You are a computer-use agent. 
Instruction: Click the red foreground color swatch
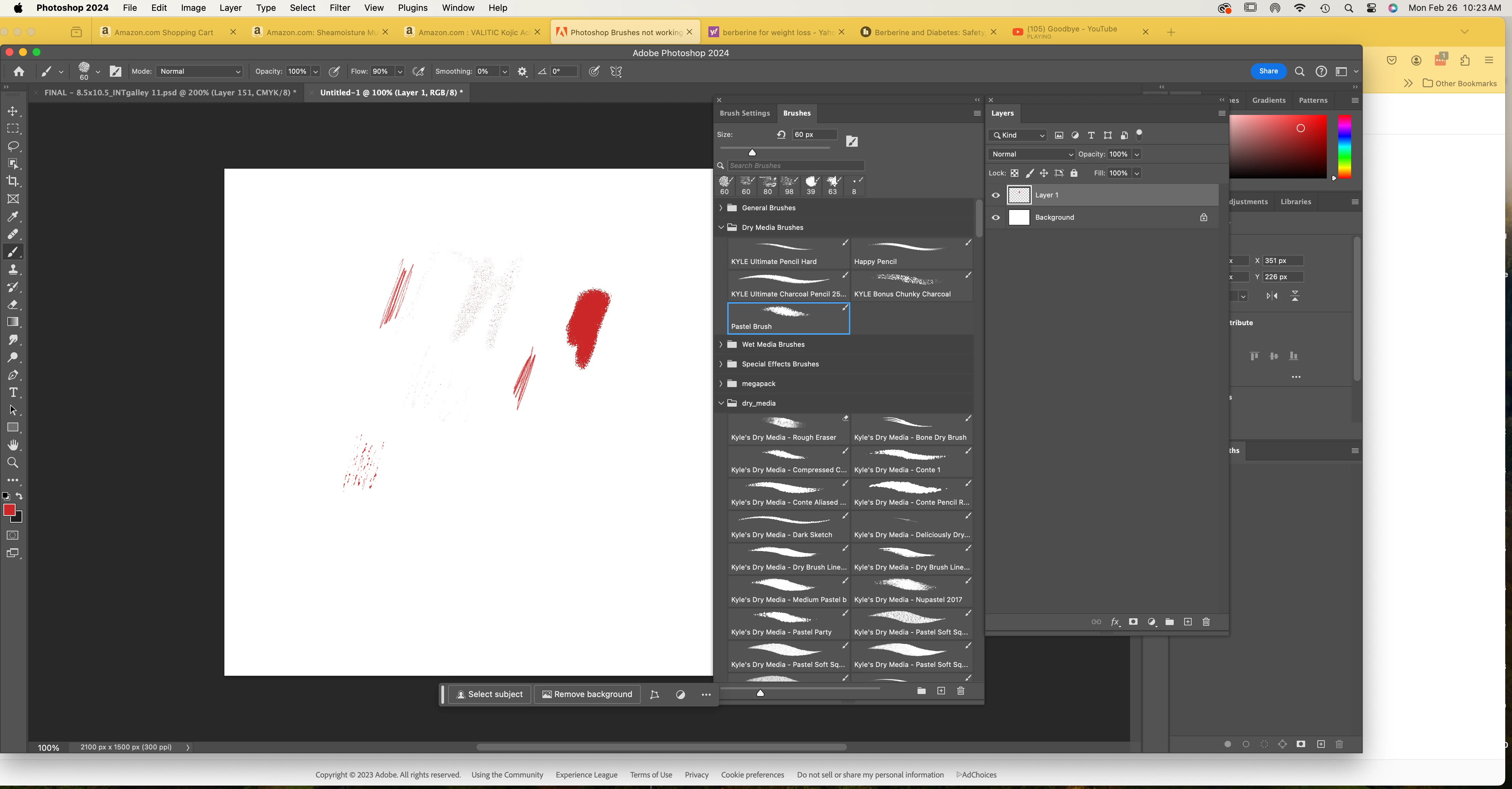9,510
